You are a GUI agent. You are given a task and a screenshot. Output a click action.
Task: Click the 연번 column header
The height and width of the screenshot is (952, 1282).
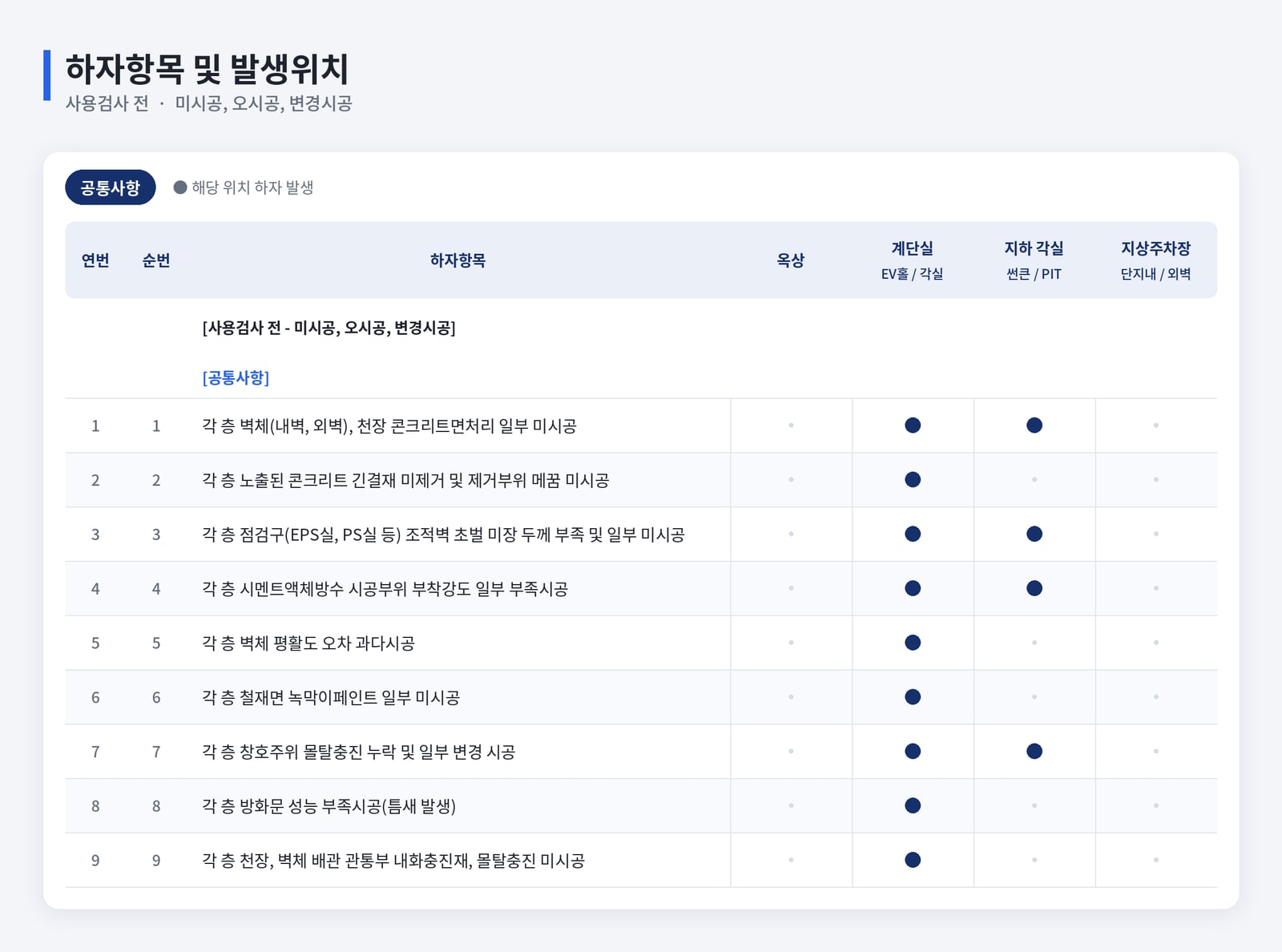95,260
